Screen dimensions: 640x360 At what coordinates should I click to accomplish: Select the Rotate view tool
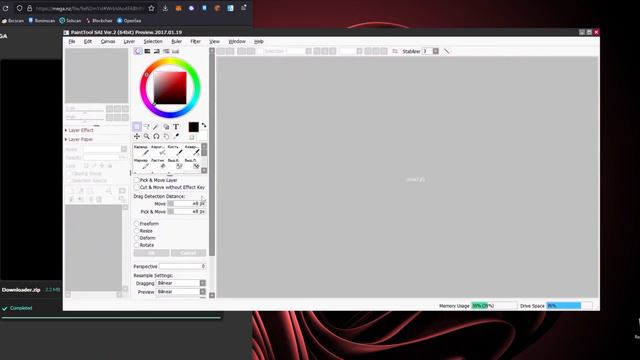[156, 136]
